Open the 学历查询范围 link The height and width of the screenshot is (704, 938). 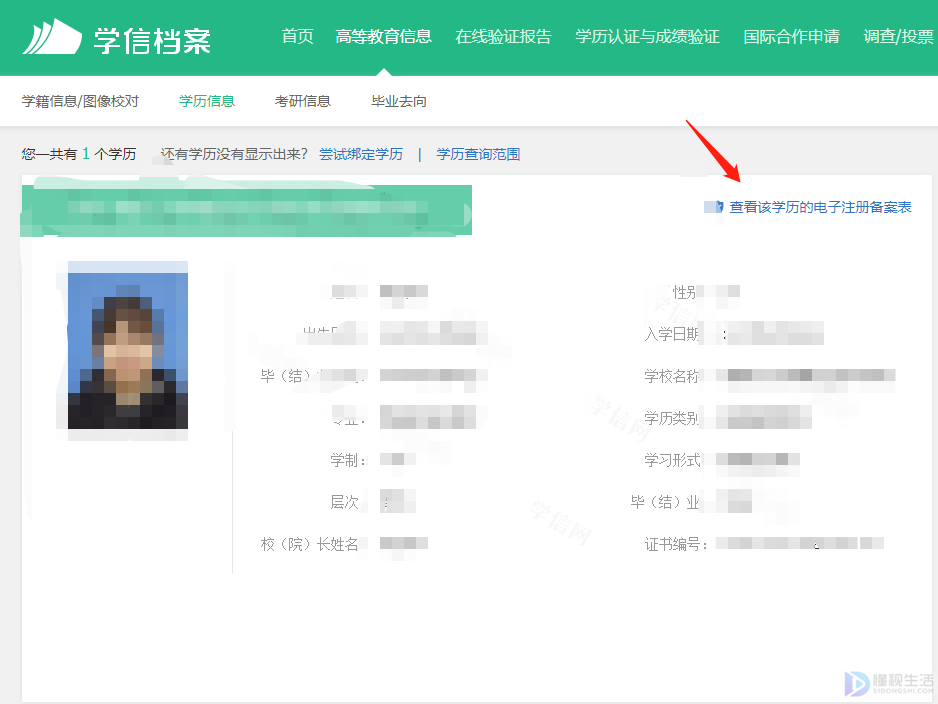tap(478, 154)
